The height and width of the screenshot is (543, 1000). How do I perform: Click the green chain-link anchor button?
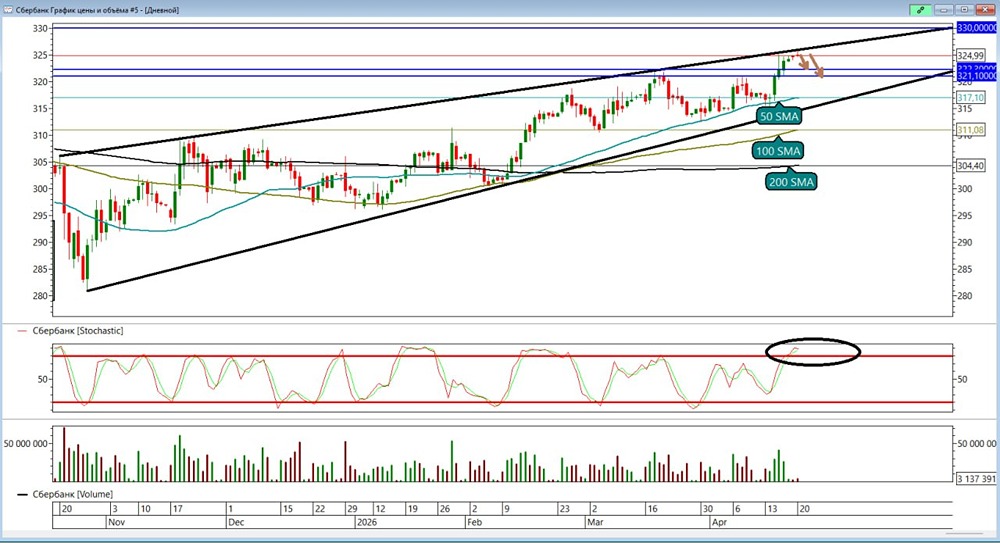click(921, 10)
